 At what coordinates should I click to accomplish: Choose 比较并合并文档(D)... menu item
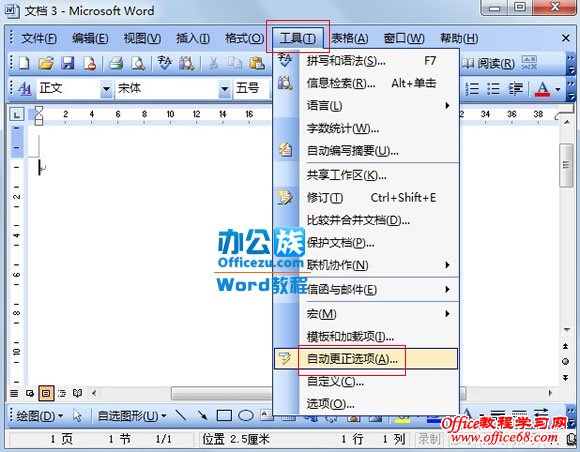[366, 220]
